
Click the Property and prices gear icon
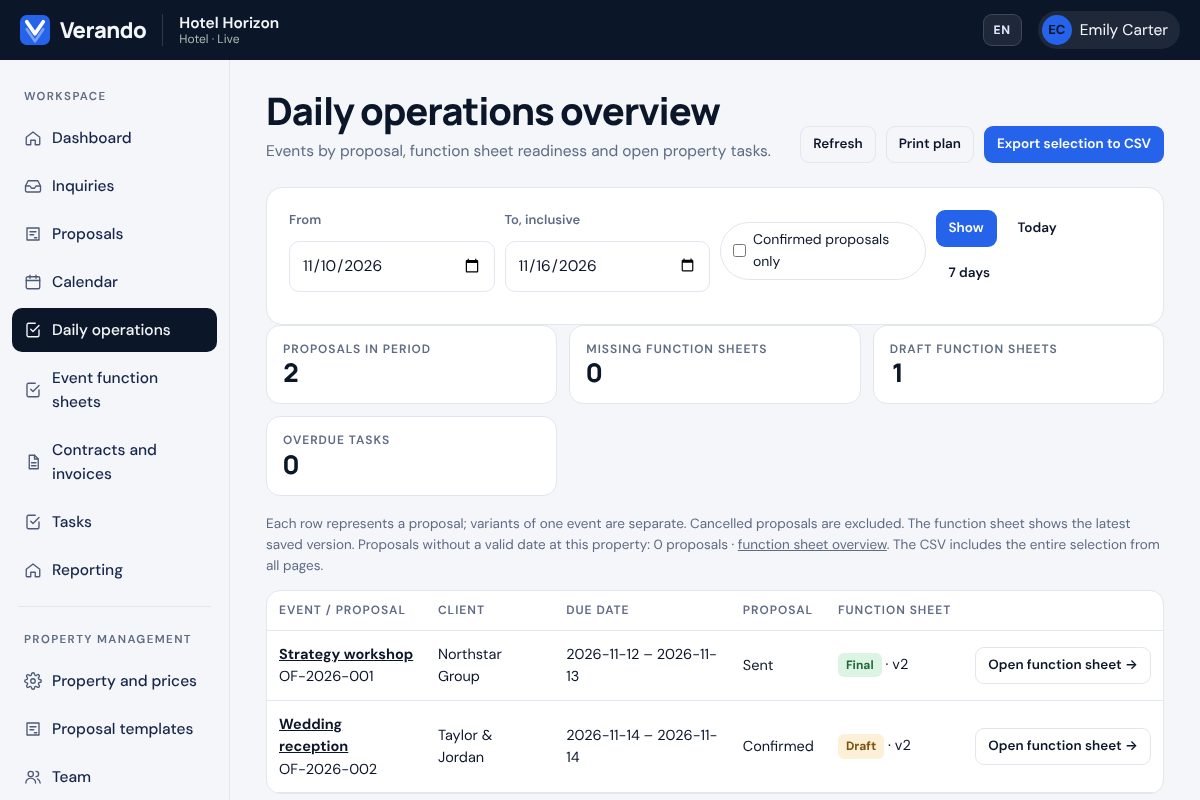[33, 681]
